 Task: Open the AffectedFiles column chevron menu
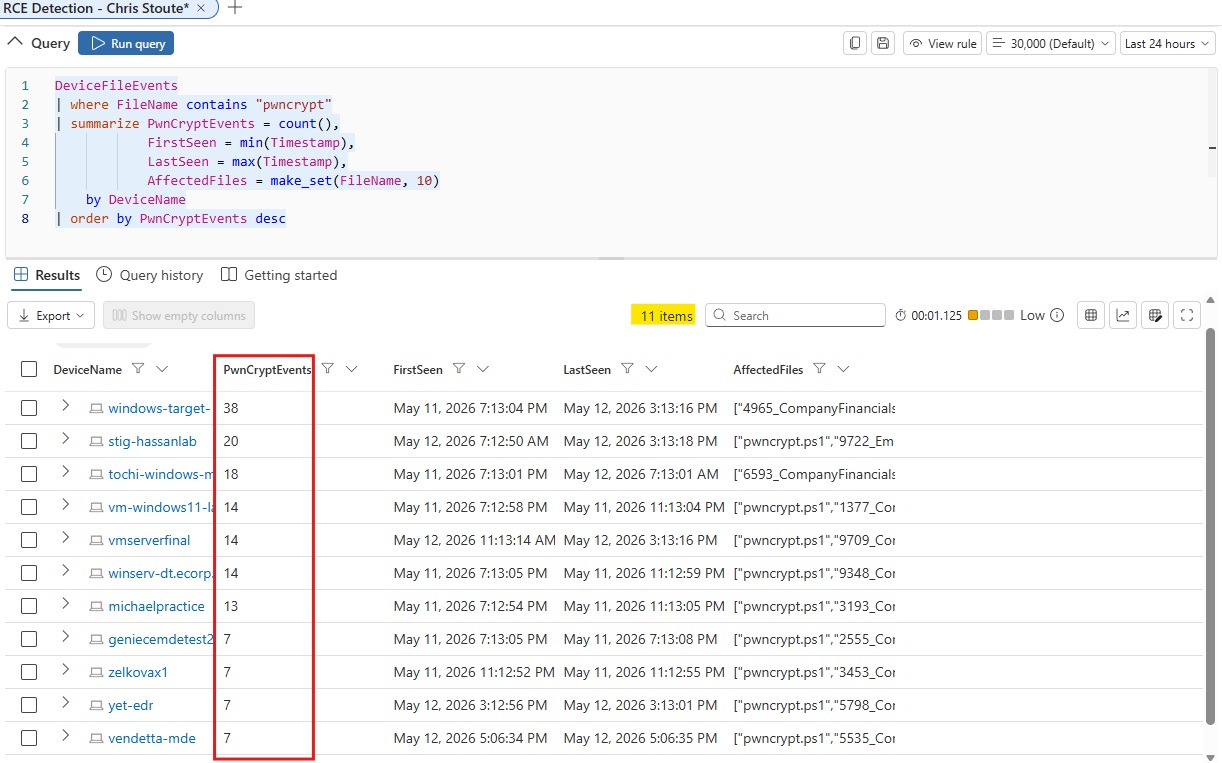843,369
